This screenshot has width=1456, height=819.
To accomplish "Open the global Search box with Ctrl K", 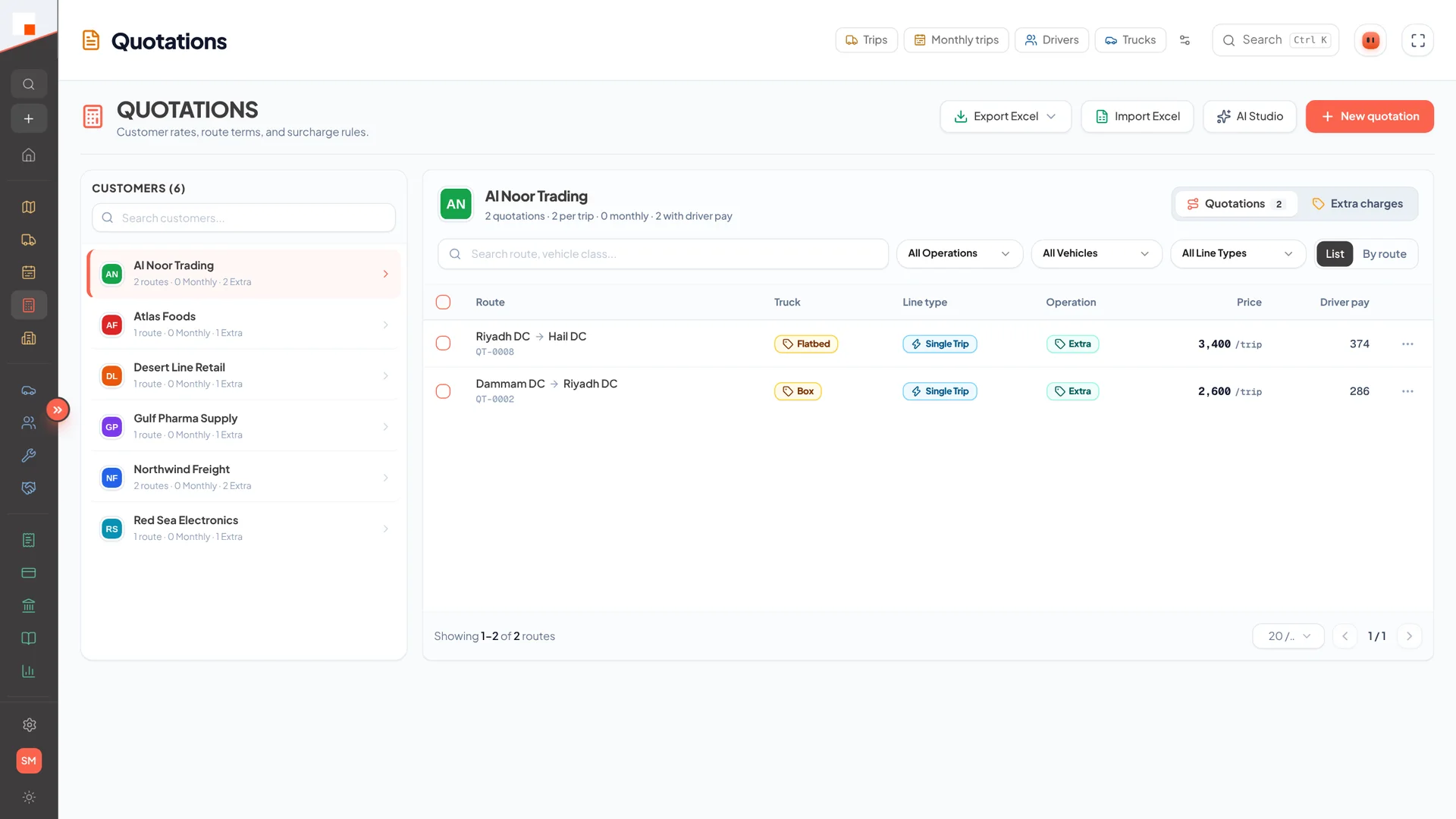I will (1276, 40).
